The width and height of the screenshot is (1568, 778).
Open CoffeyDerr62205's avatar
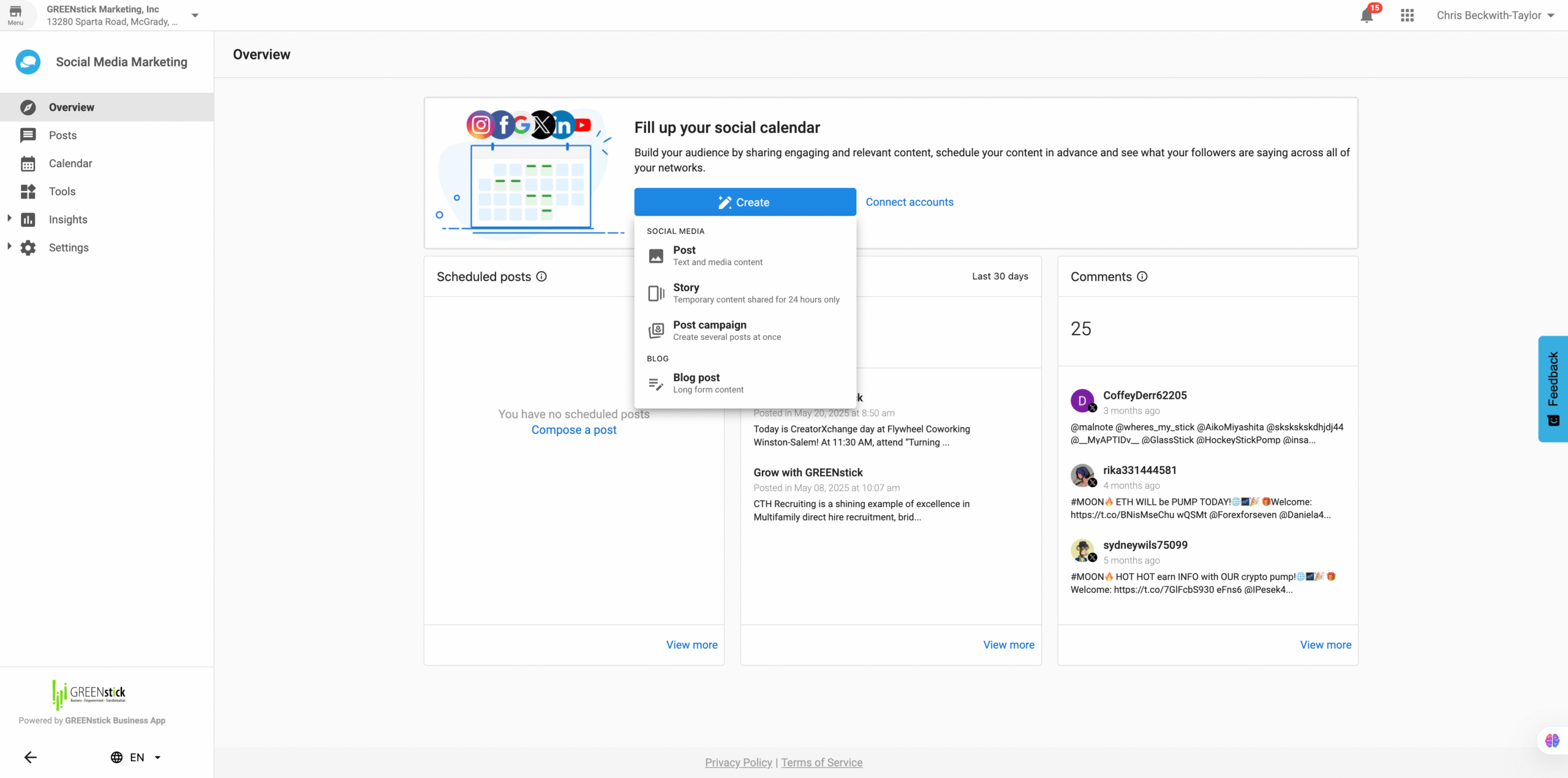(x=1082, y=401)
